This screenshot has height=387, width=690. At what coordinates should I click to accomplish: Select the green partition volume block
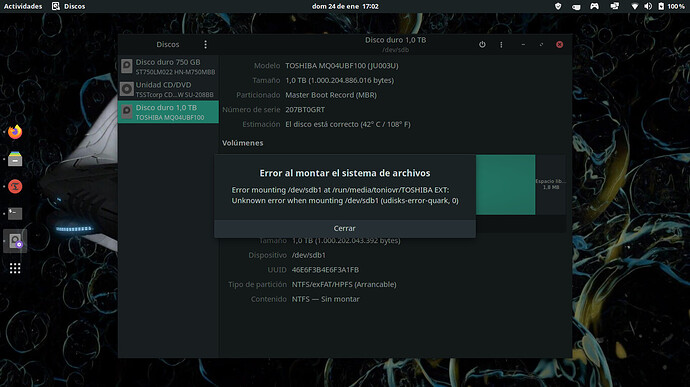[x=506, y=184]
